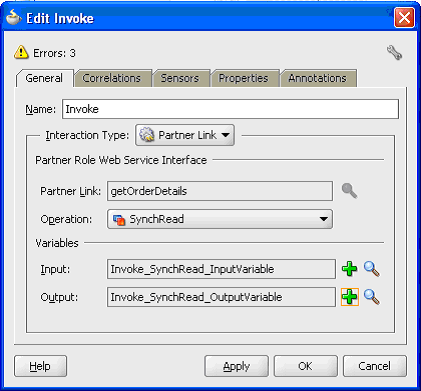Click the Input variable text field
Image resolution: width=421 pixels, height=391 pixels.
tap(221, 269)
